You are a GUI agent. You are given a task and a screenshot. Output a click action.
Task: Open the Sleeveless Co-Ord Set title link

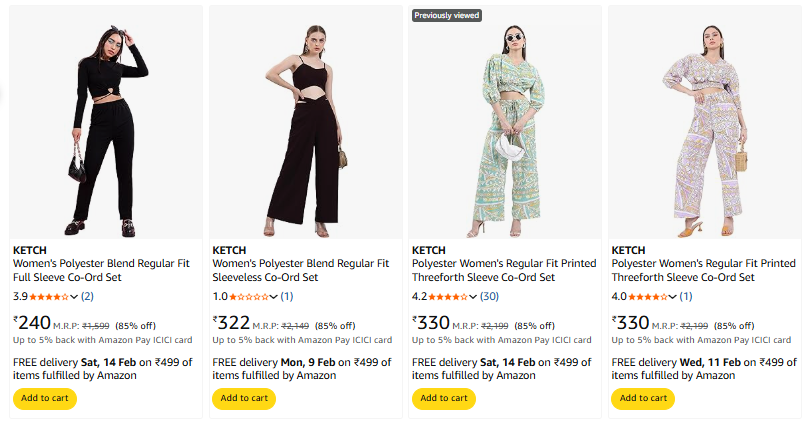click(x=300, y=270)
